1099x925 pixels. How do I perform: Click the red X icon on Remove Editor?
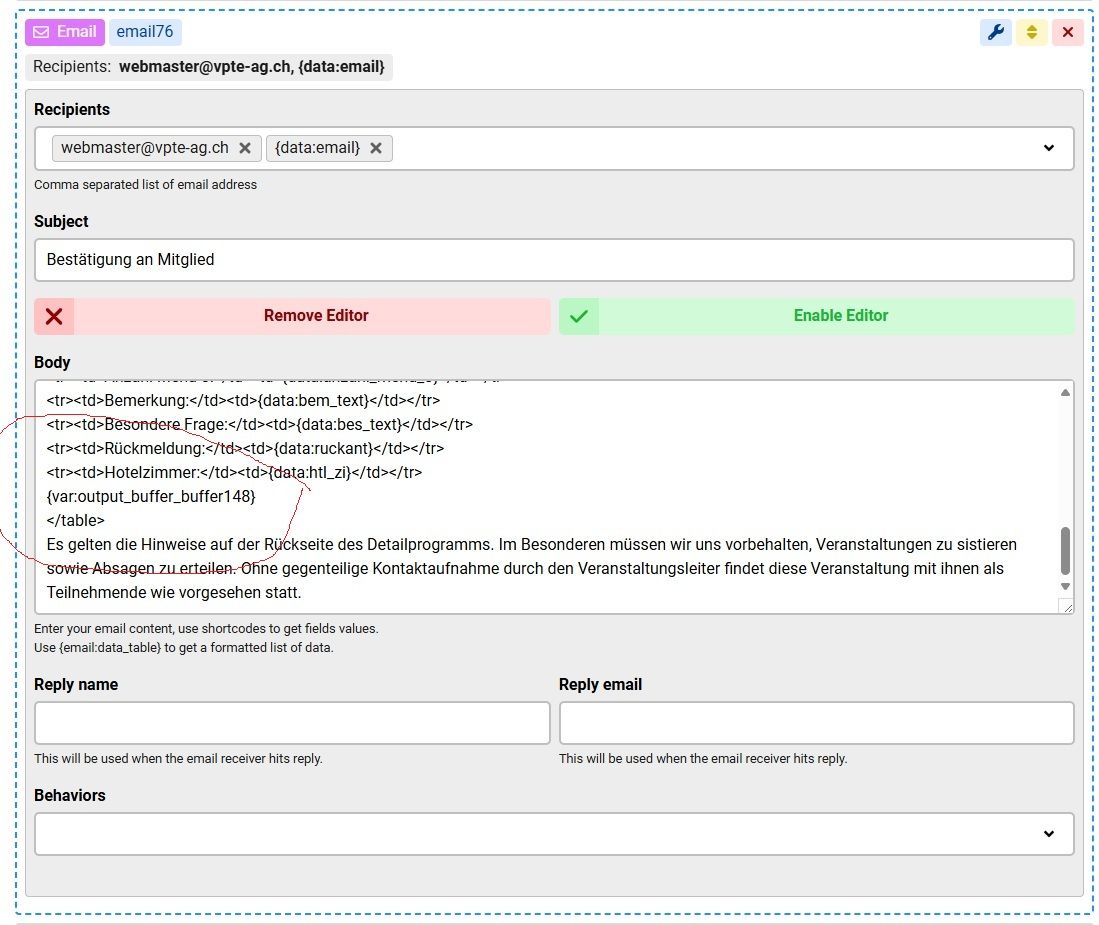point(55,316)
